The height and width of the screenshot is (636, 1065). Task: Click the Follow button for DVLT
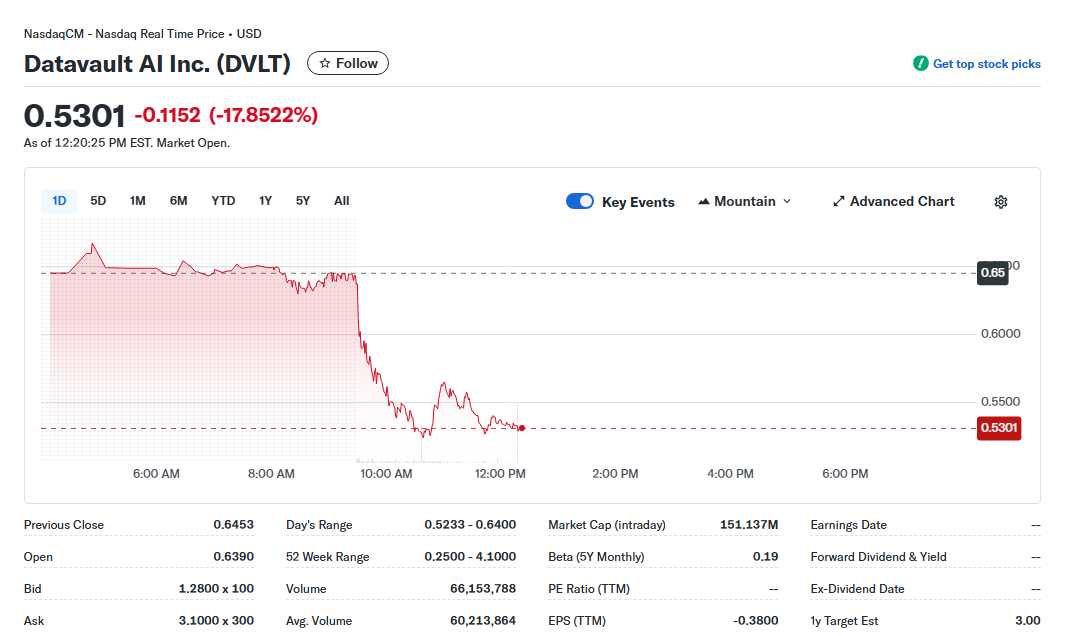(x=347, y=62)
